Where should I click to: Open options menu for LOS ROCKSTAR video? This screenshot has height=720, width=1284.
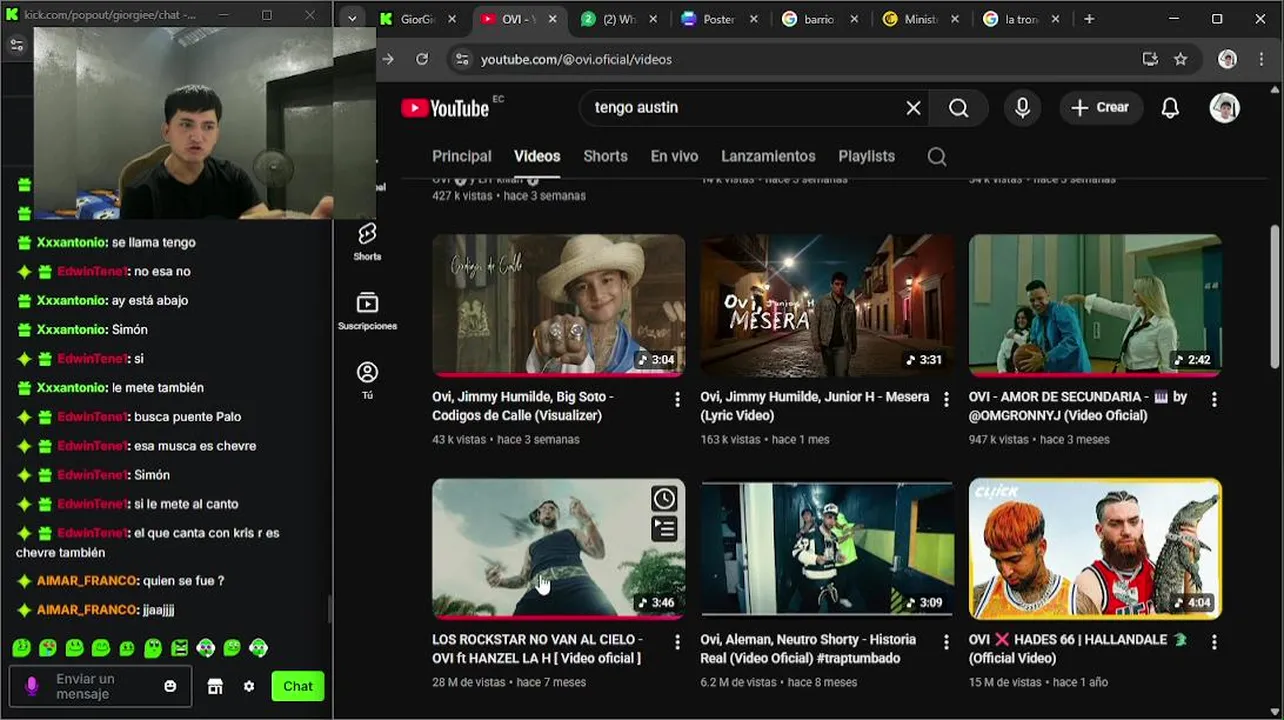677,642
